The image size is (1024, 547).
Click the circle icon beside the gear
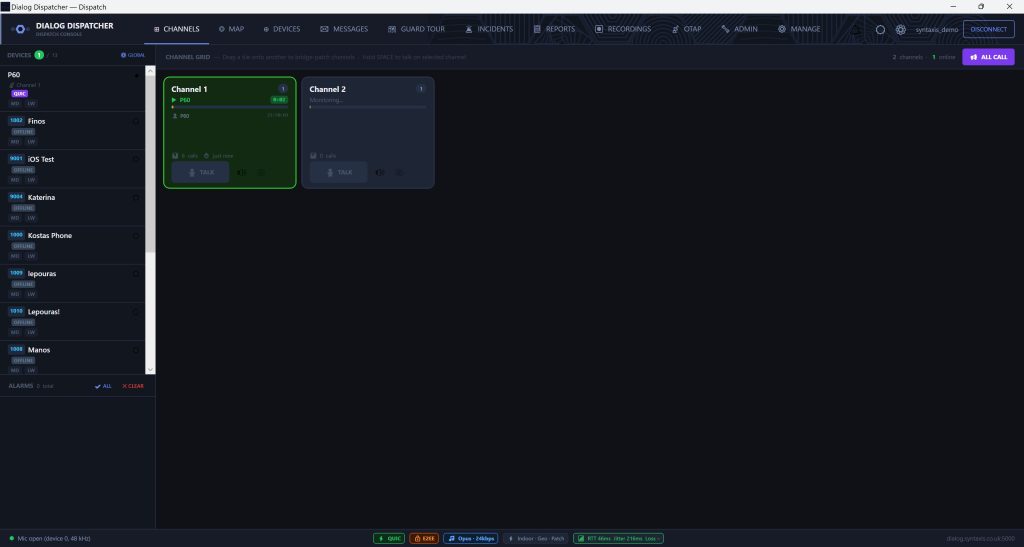(x=880, y=29)
